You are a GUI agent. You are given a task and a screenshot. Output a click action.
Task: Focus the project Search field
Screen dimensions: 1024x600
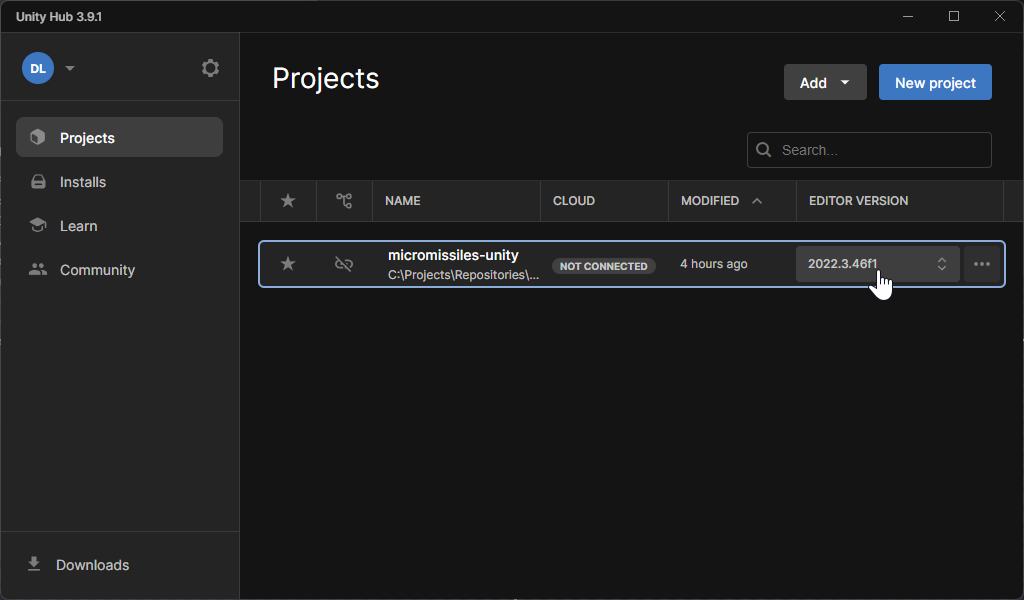click(869, 150)
